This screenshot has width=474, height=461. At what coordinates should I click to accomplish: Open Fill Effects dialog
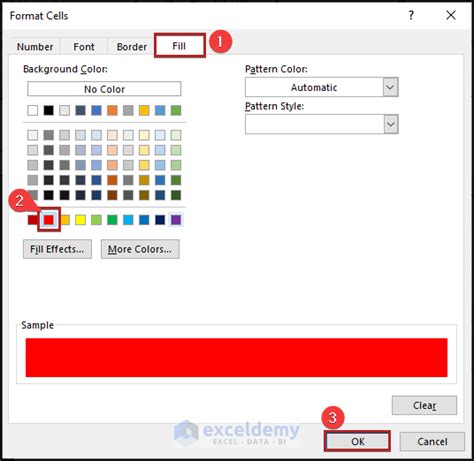point(57,249)
